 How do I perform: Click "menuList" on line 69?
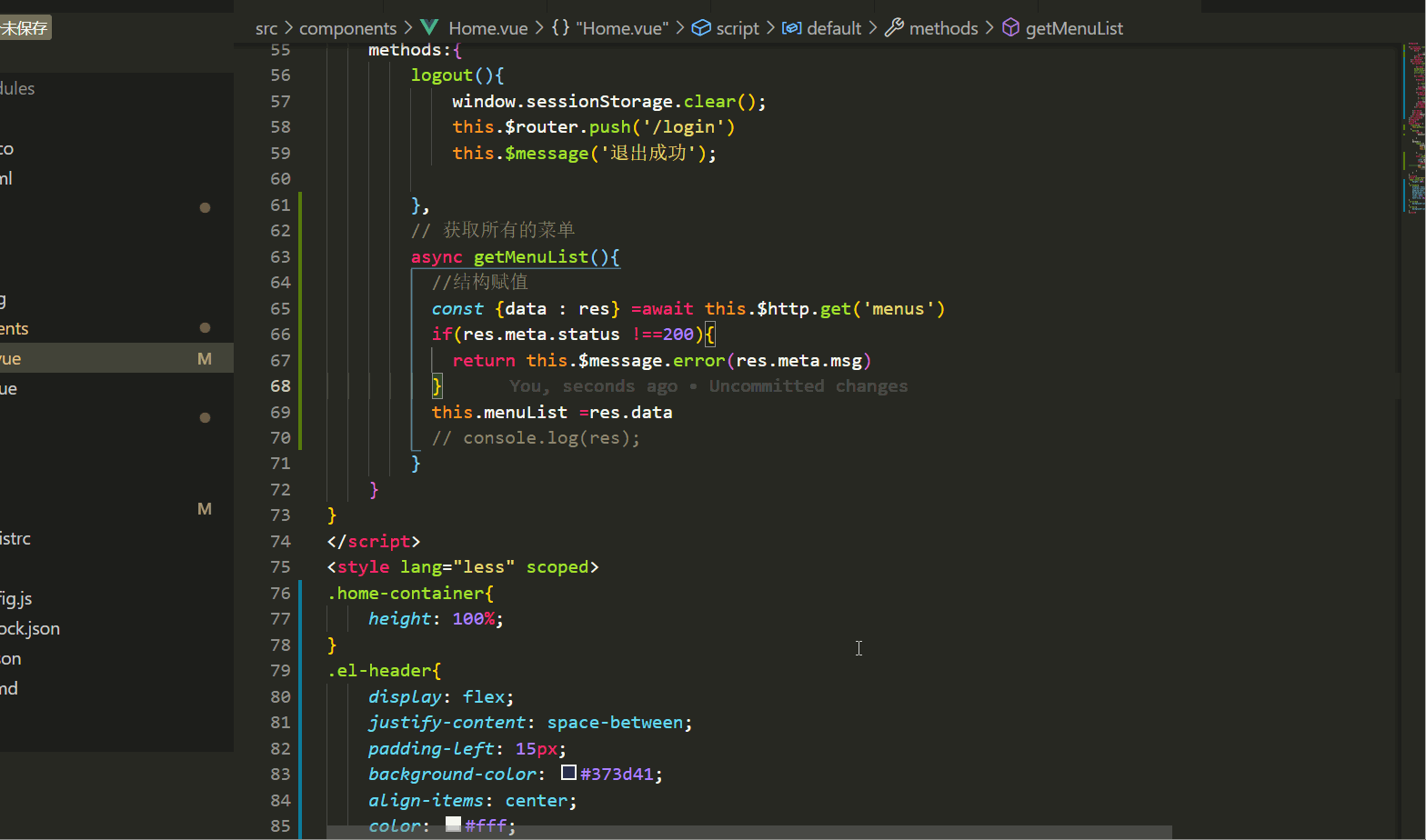526,413
